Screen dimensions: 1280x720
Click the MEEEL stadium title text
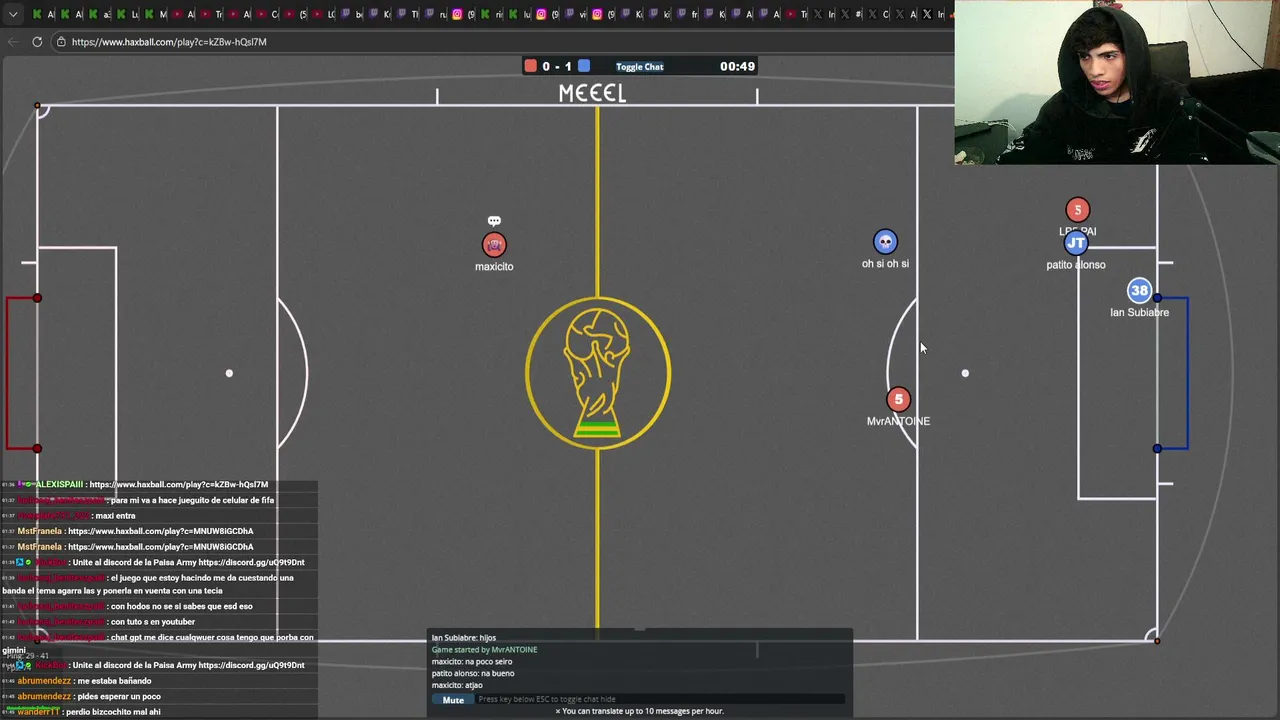click(x=592, y=93)
